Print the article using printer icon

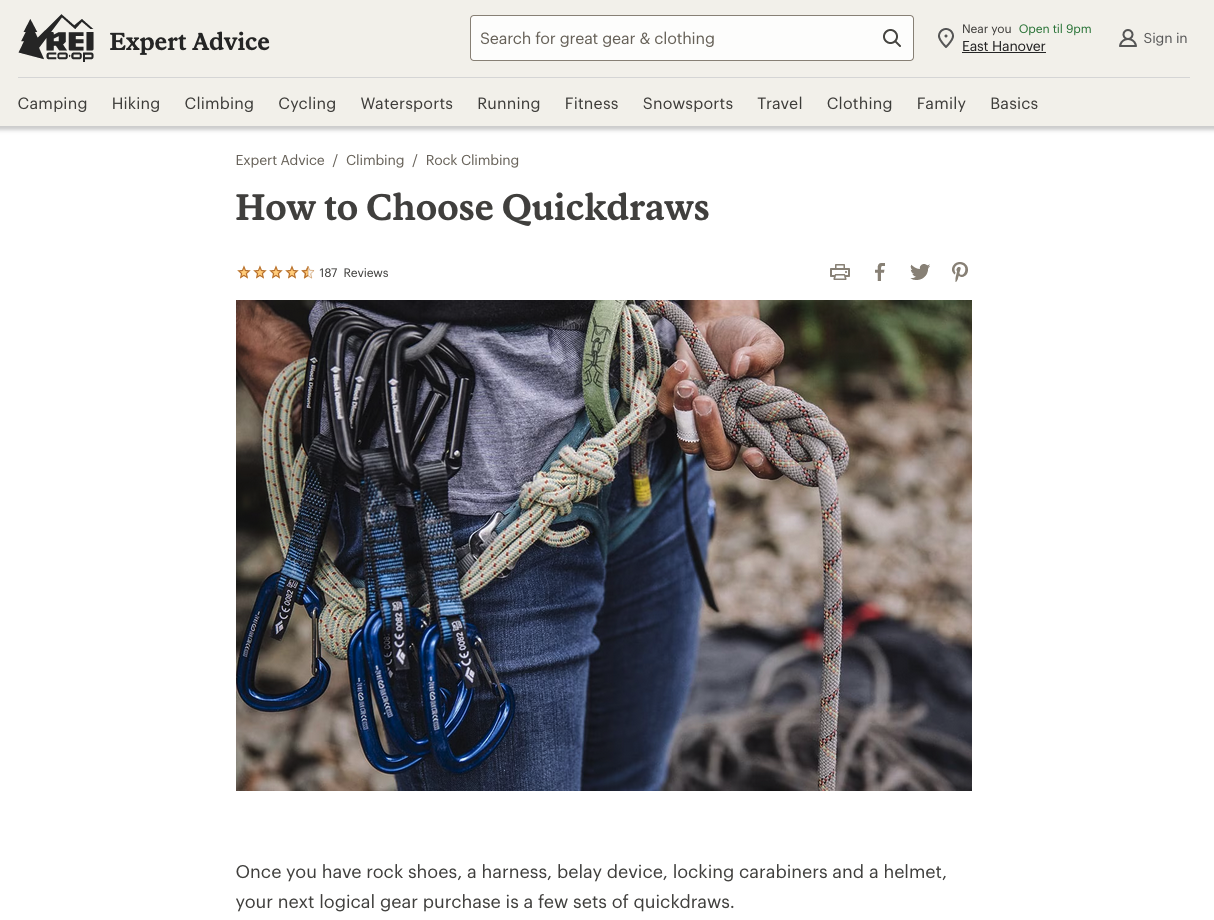(x=840, y=272)
